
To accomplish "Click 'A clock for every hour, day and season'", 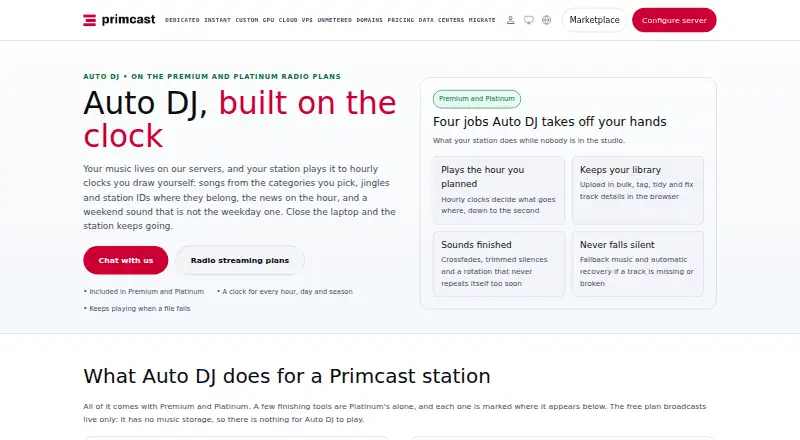I will pyautogui.click(x=285, y=291).
